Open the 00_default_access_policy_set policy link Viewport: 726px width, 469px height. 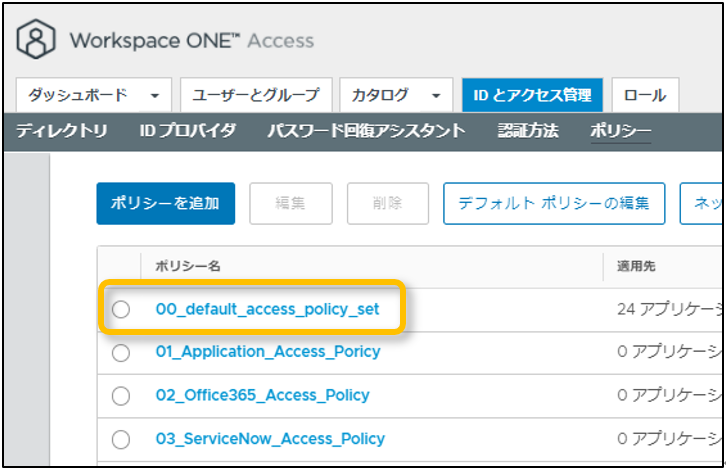pos(268,309)
